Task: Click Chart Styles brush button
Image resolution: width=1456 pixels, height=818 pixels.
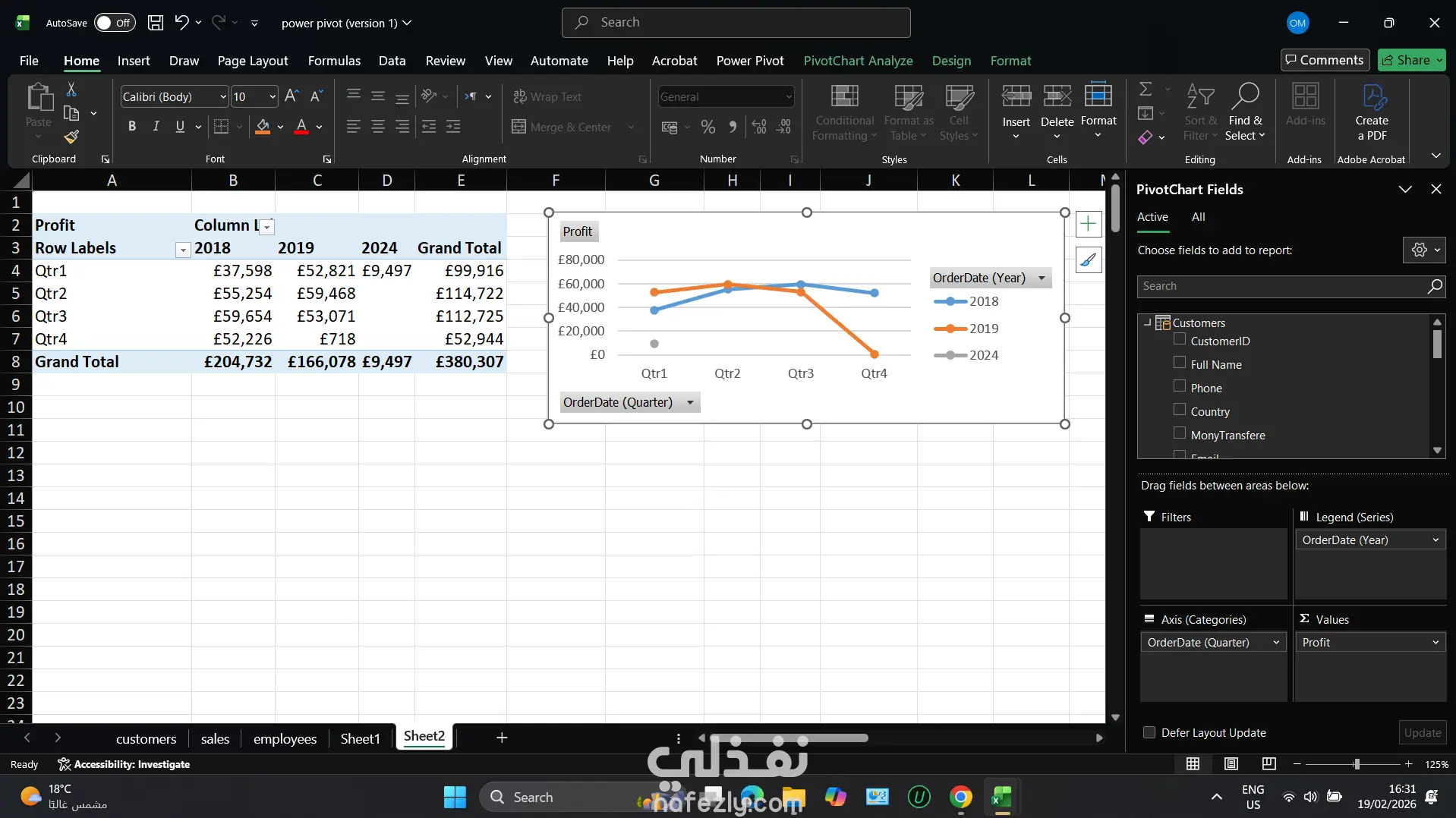Action: tap(1088, 260)
